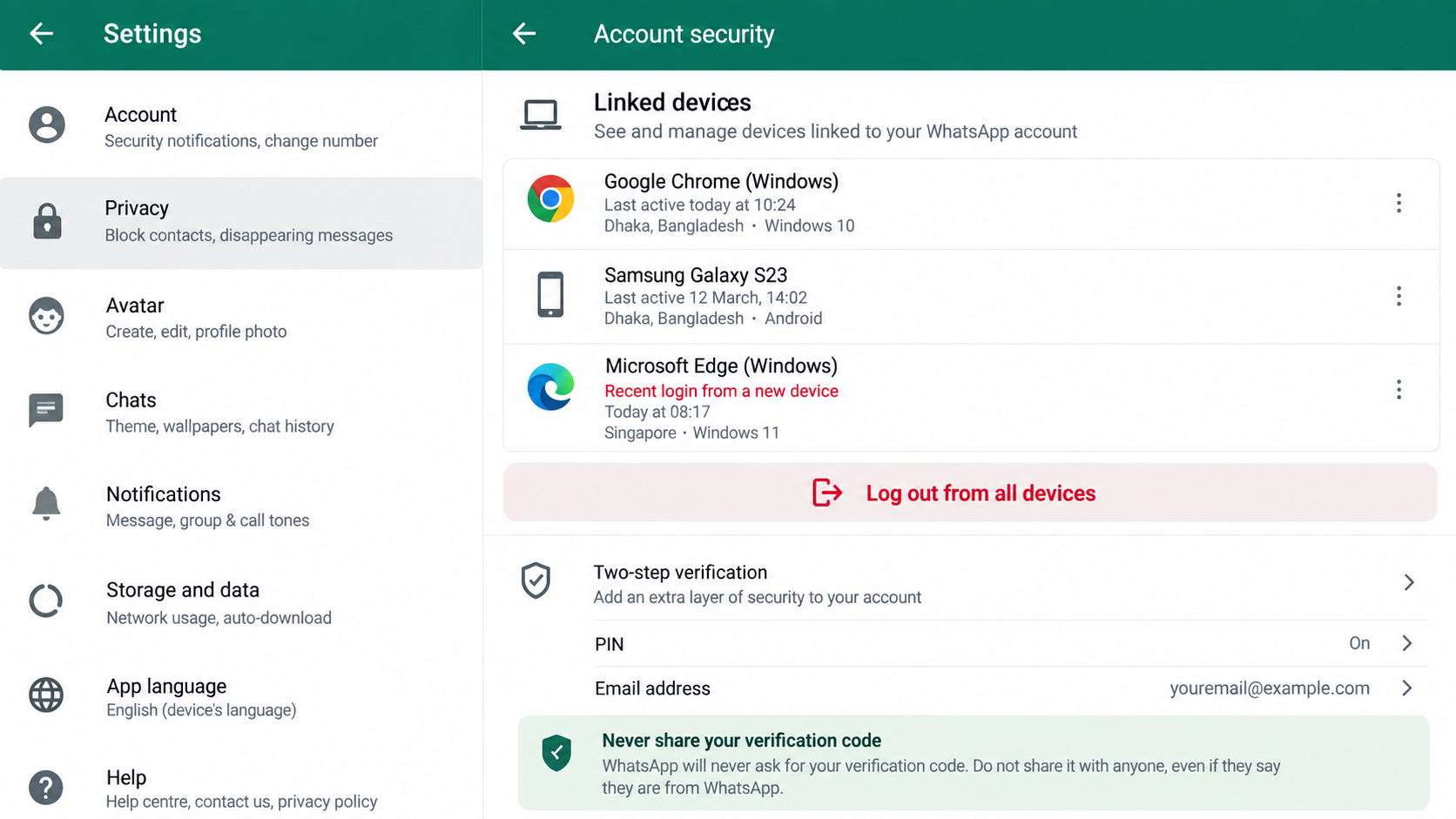Screen dimensions: 1456x819
Task: Click 'English (device's language)' subtitle
Action: (201, 710)
